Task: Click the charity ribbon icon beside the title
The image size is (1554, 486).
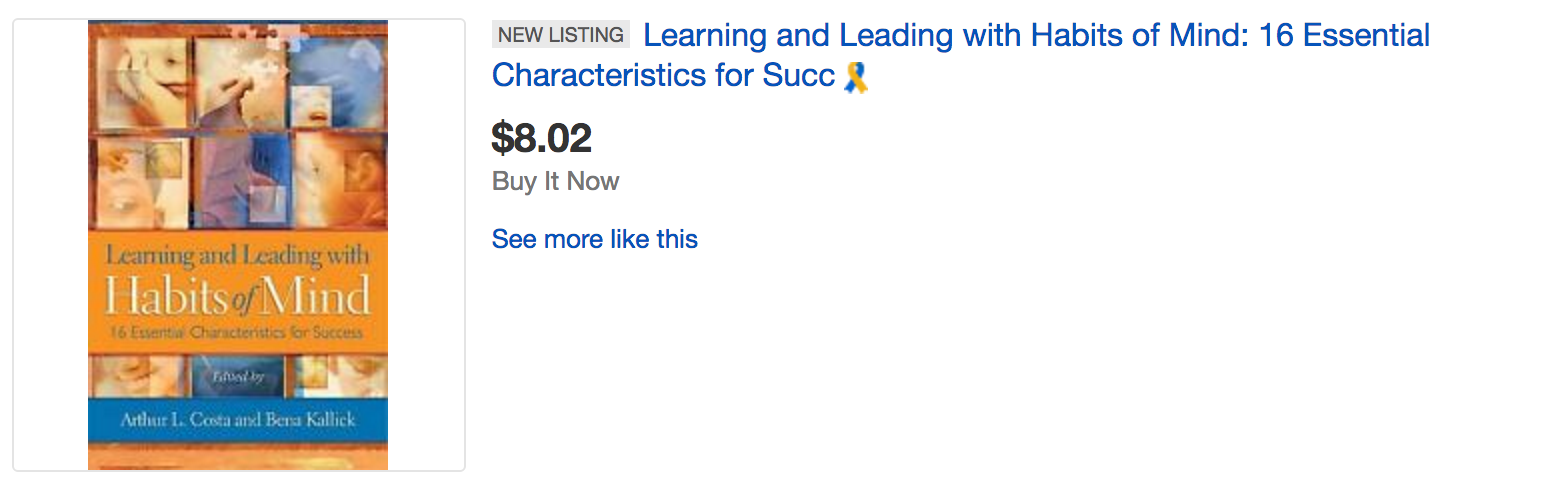Action: pos(855,77)
